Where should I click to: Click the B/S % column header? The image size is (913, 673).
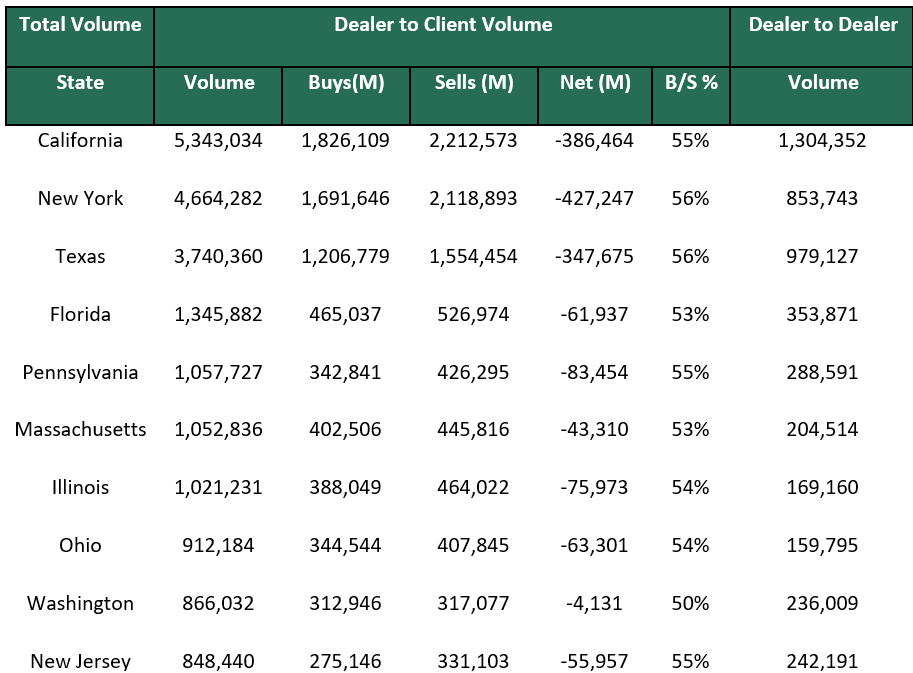pos(691,83)
